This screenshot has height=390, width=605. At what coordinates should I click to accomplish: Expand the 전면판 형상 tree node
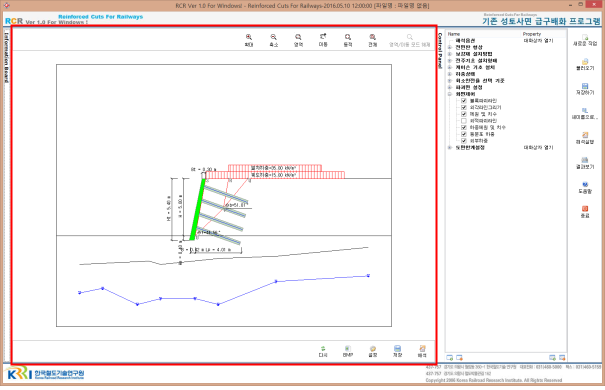450,47
